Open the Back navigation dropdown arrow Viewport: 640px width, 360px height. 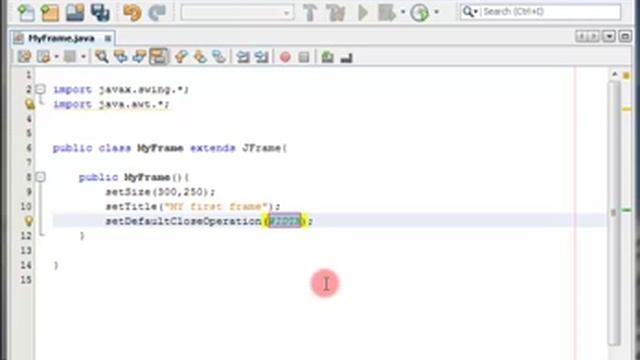(x=56, y=56)
